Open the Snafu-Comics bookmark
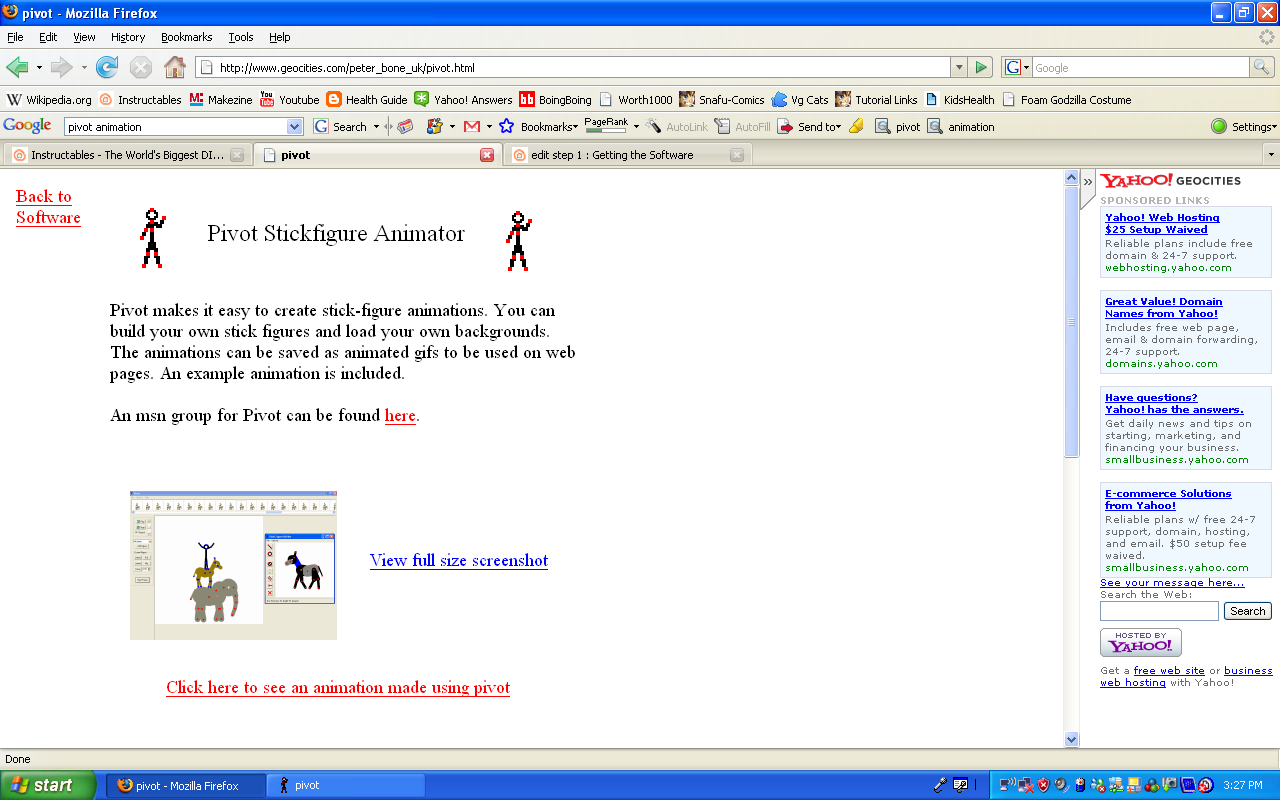 [721, 100]
